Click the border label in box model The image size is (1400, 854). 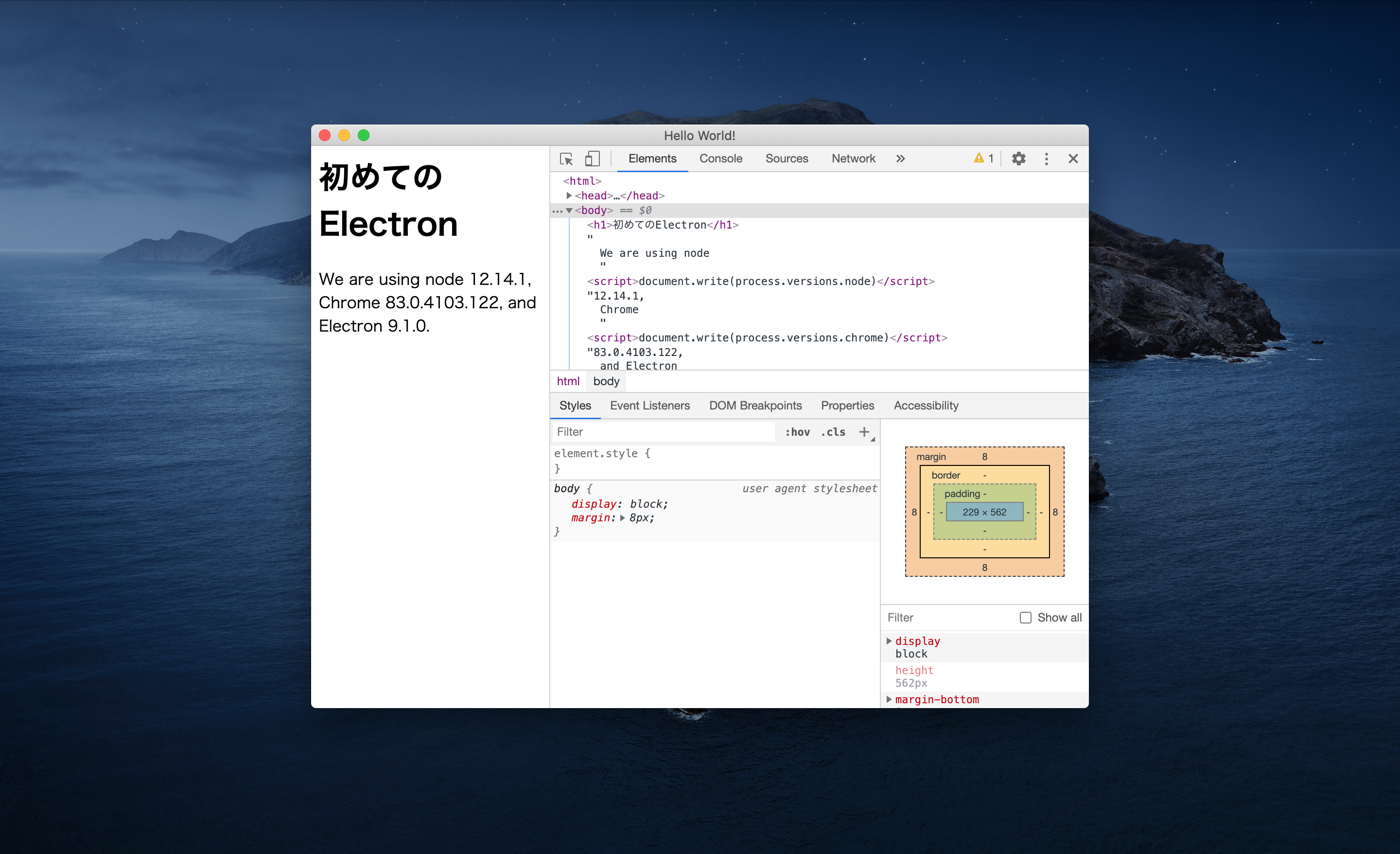point(945,475)
